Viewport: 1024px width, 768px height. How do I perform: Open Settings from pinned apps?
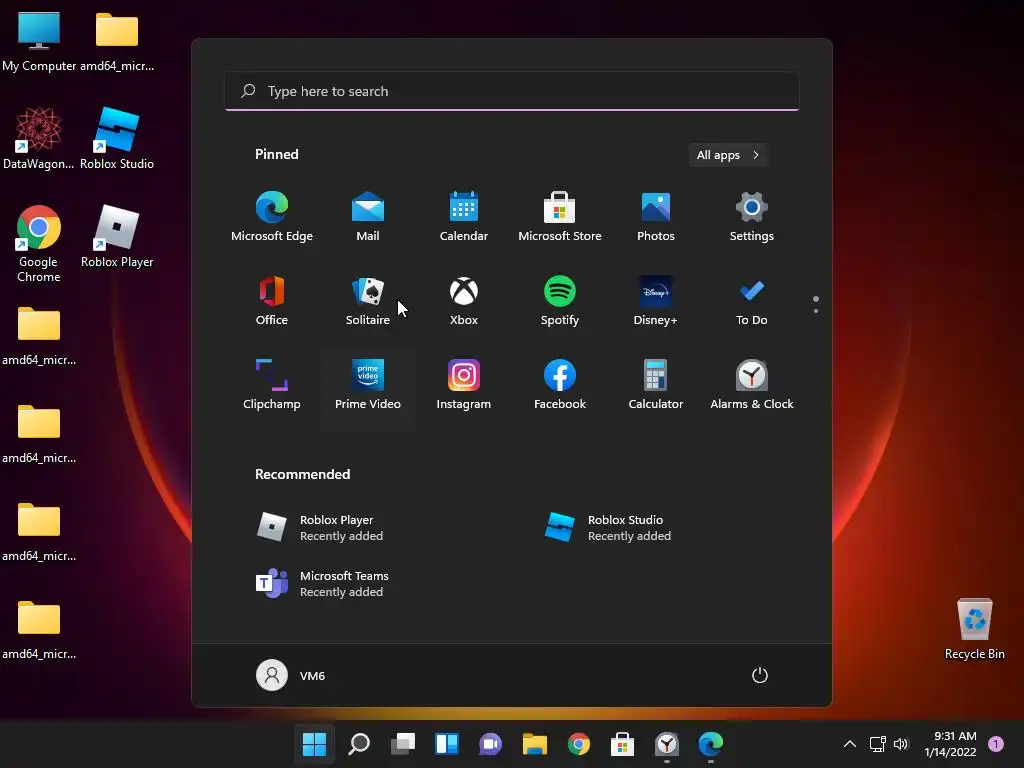point(752,217)
